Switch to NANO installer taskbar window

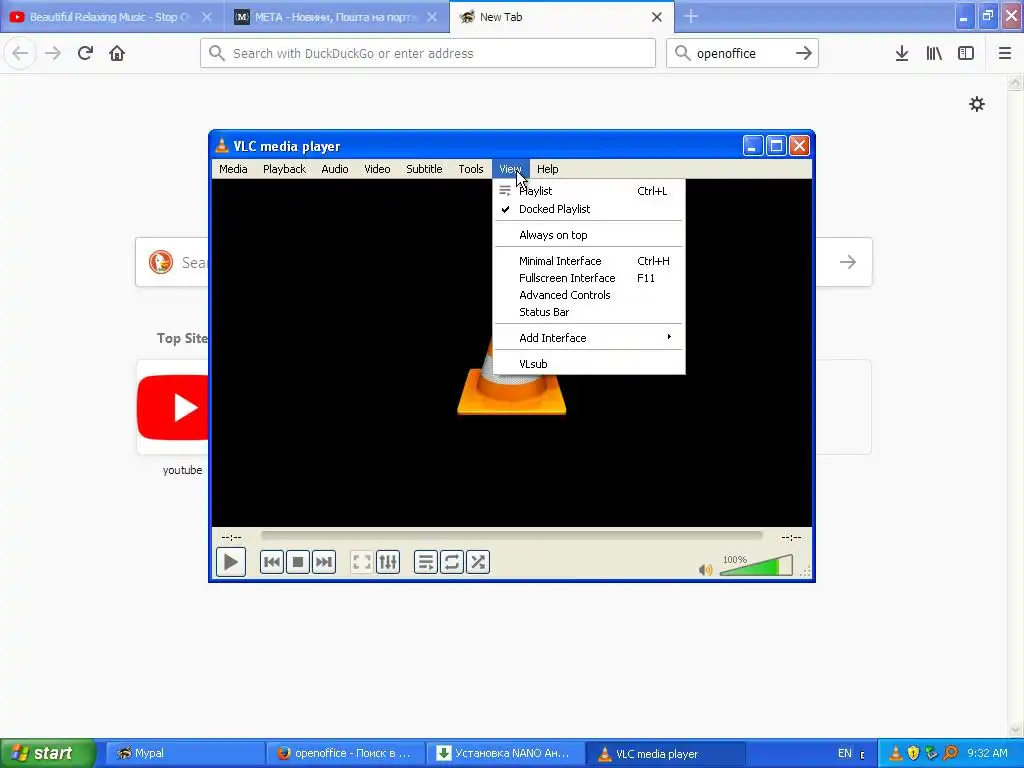[x=505, y=753]
